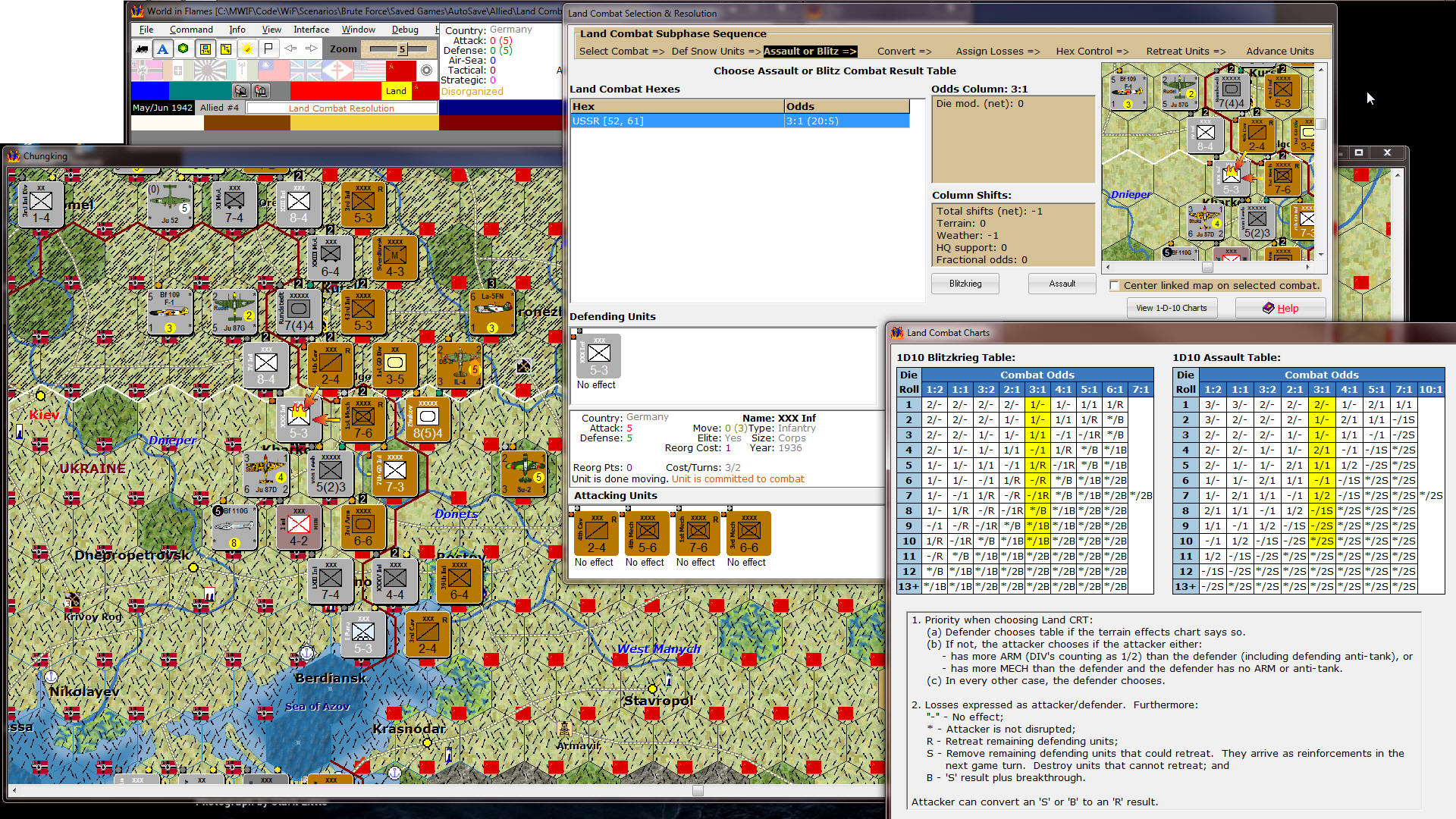Enable Center linked map on selected combat
The image size is (1456, 819).
click(1114, 286)
